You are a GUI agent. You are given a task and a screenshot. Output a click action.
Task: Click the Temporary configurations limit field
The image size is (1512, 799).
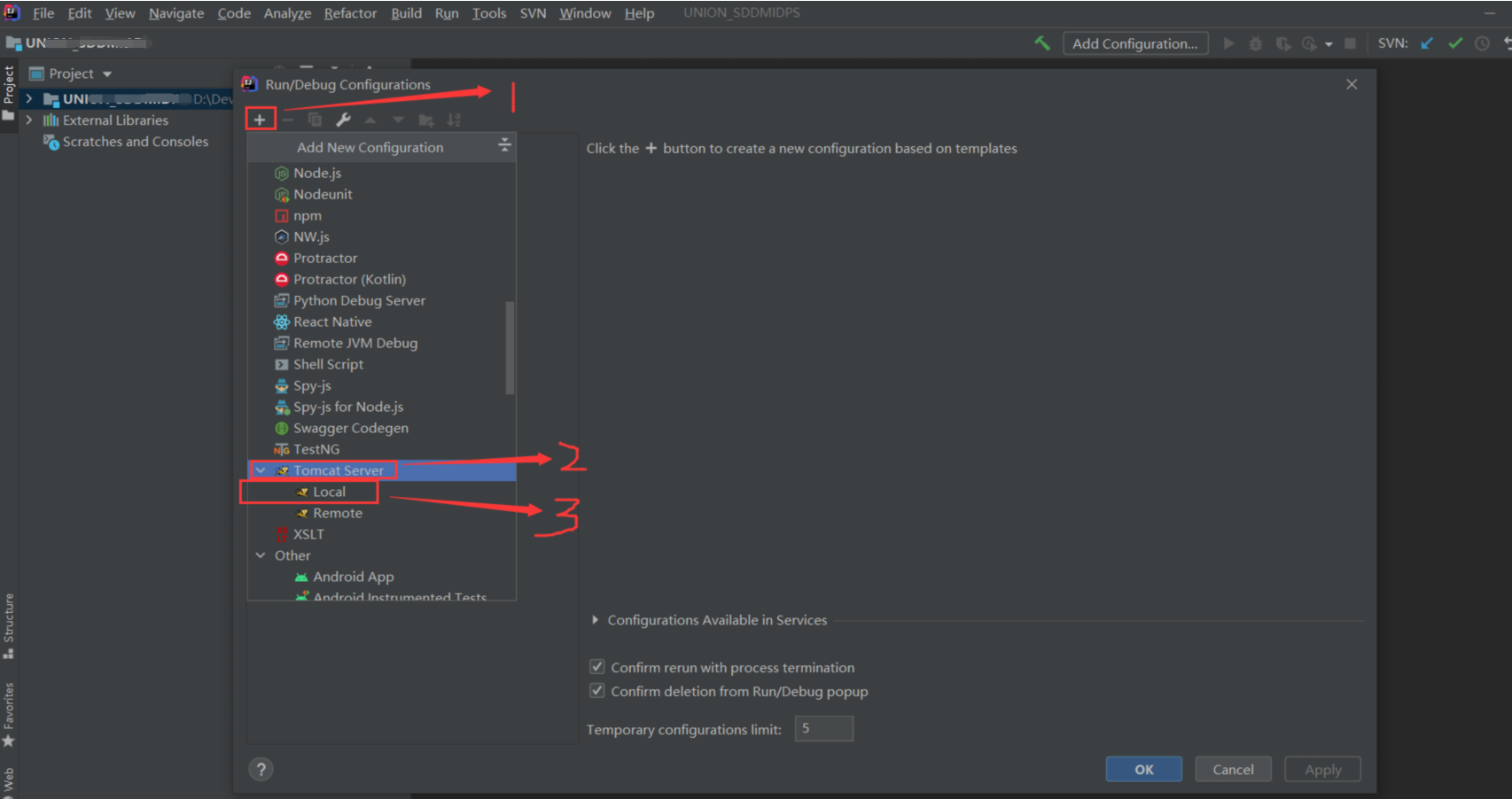point(824,728)
